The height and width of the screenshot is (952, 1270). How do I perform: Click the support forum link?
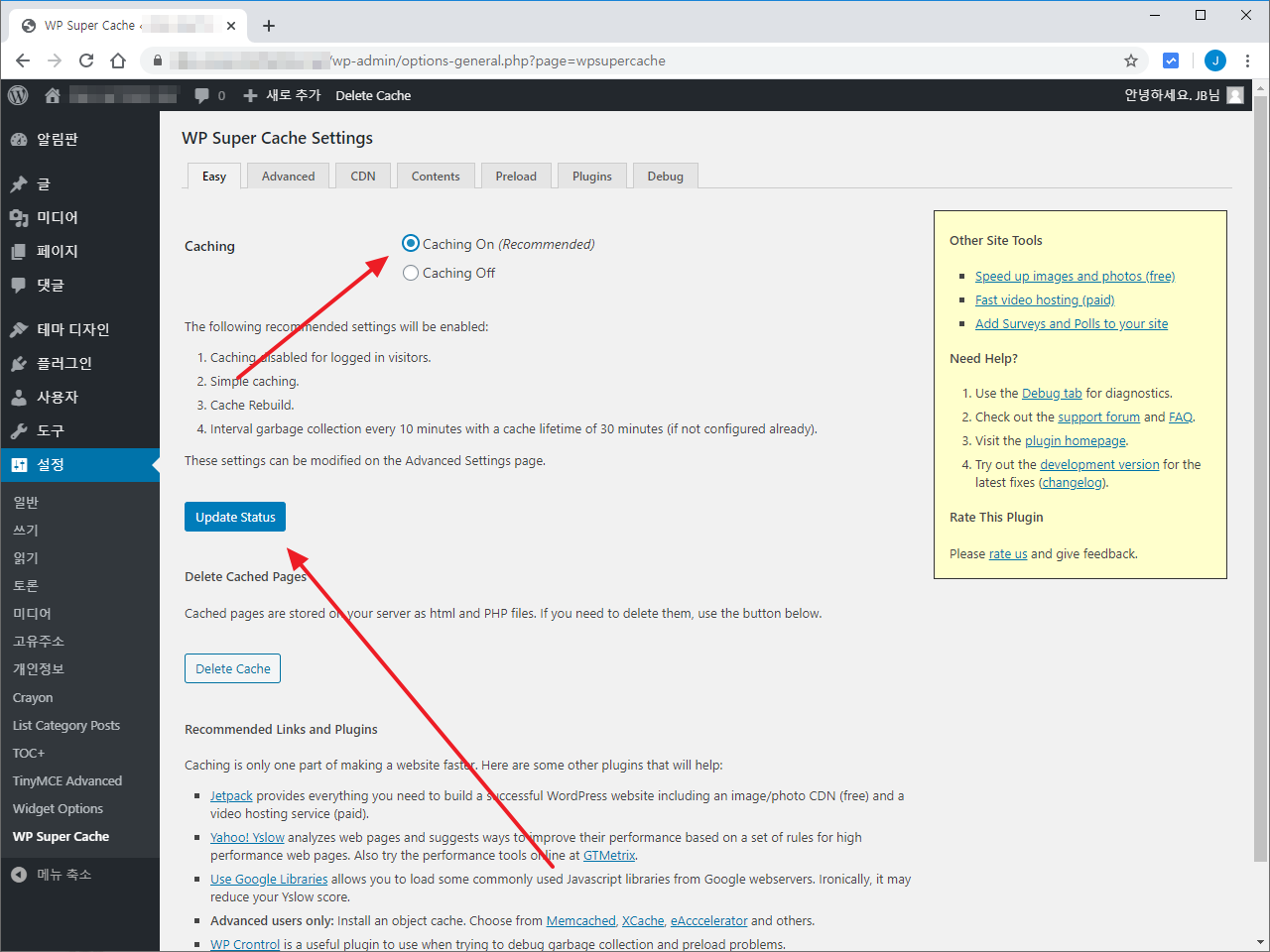pyautogui.click(x=1098, y=416)
